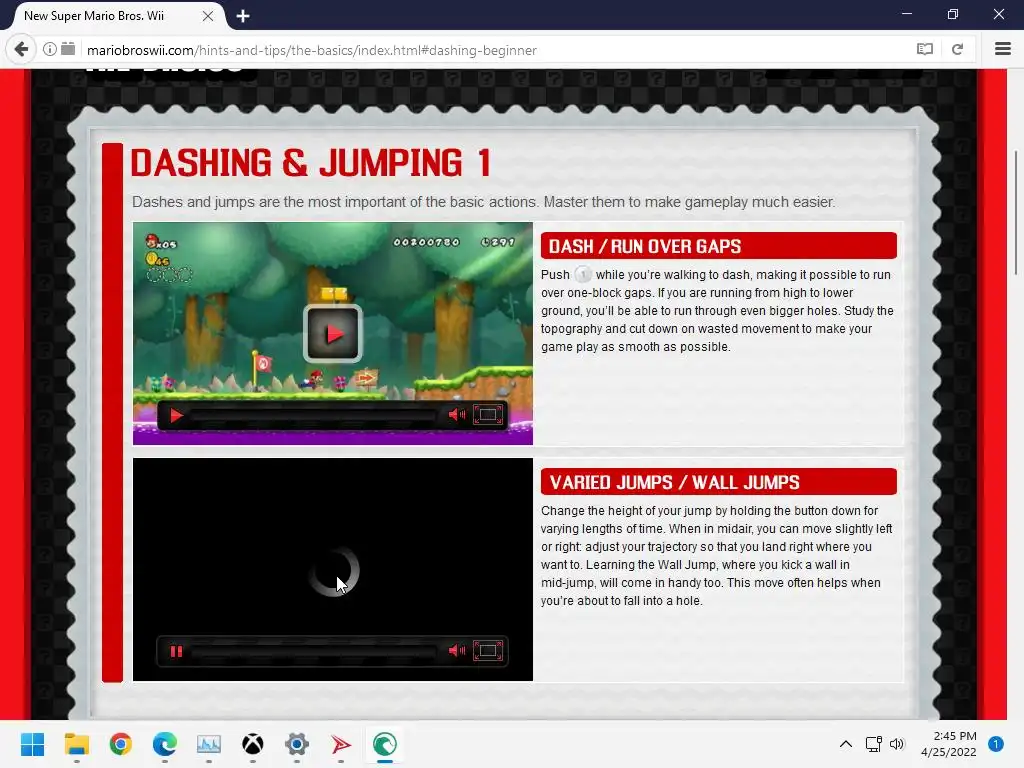Play the Dash video using center play button
Screen dimensions: 1024x768
(333, 334)
